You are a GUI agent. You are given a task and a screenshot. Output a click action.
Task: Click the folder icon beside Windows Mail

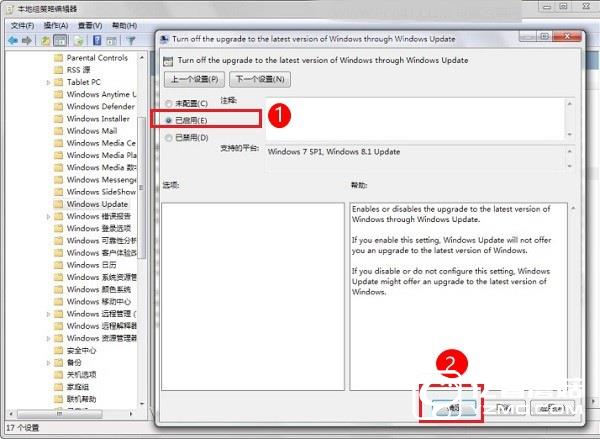(x=59, y=131)
